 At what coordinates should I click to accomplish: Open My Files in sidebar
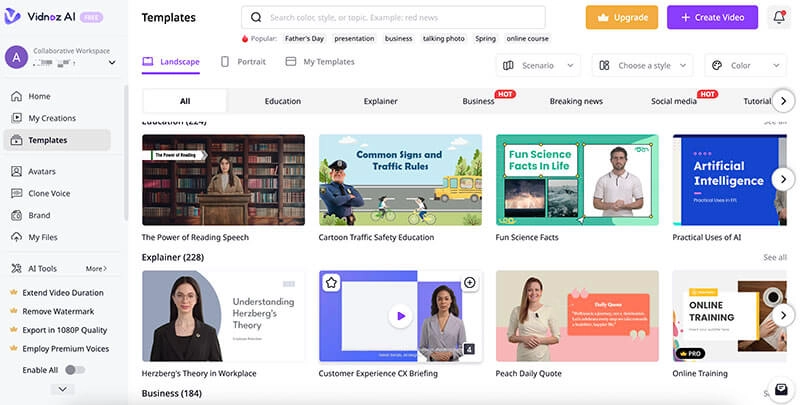43,237
